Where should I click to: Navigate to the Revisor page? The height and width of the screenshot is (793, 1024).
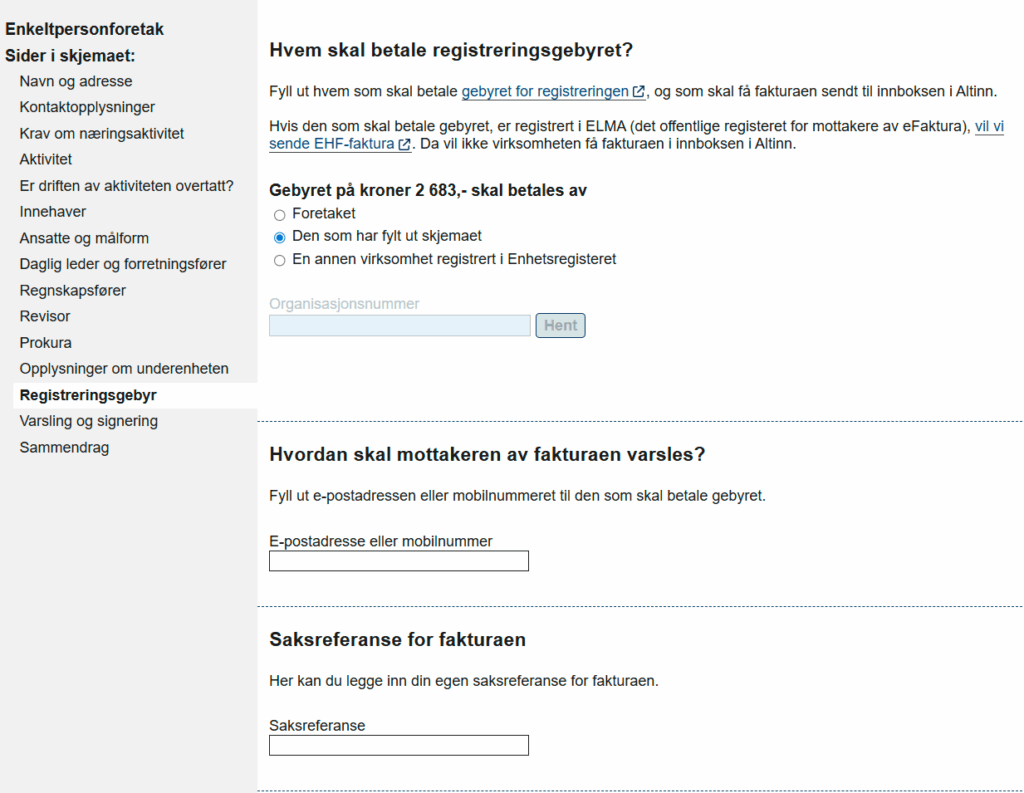(45, 316)
